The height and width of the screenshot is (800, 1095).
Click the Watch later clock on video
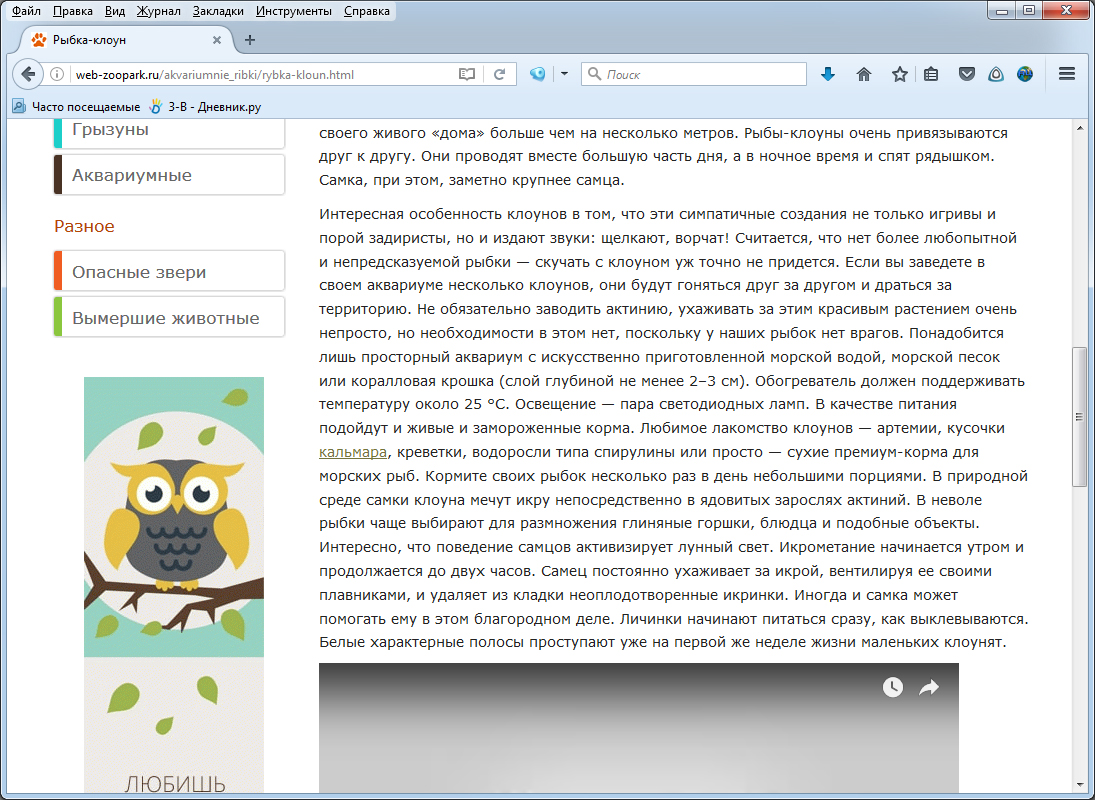892,687
